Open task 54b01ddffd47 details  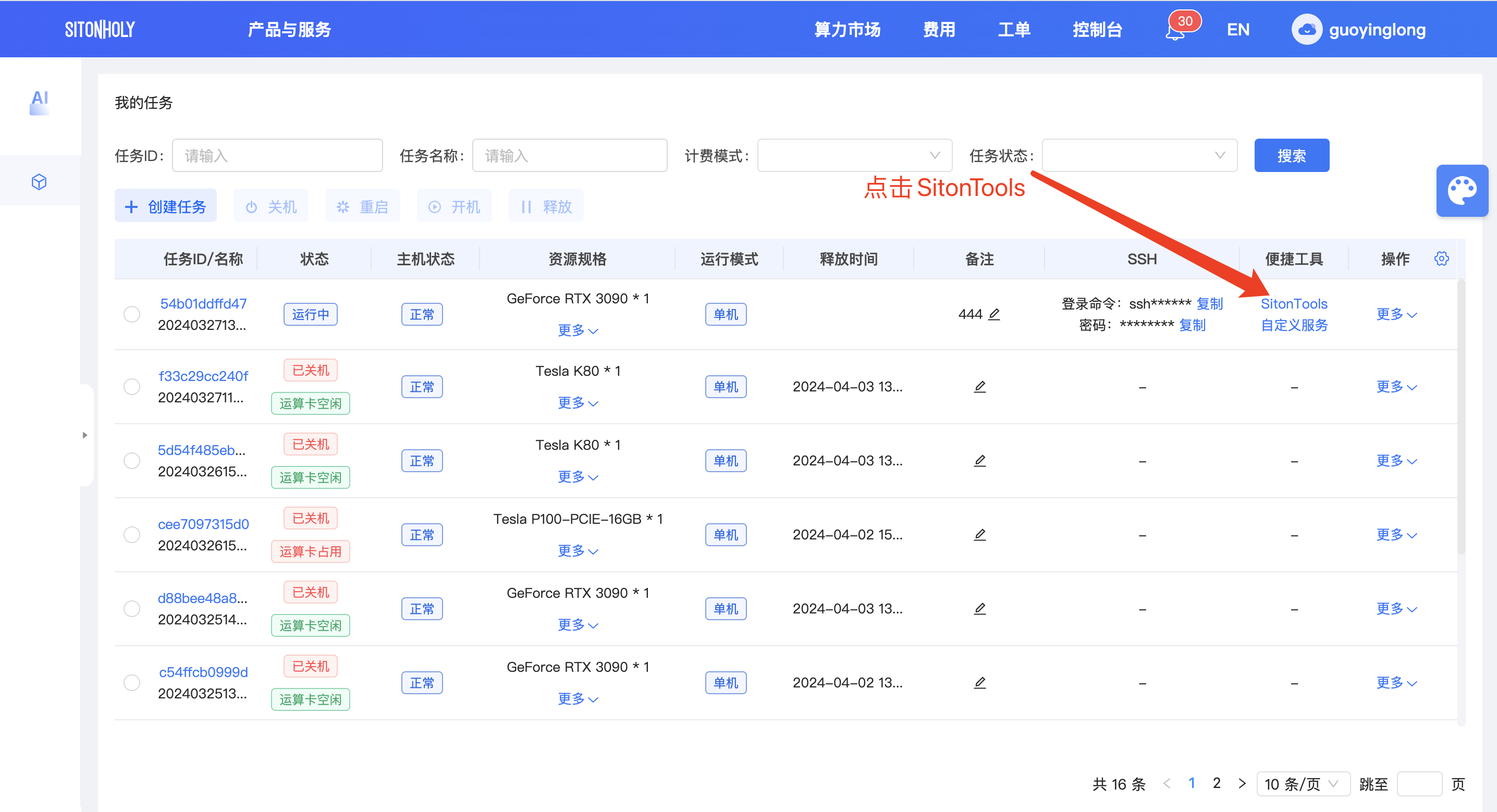(x=203, y=303)
